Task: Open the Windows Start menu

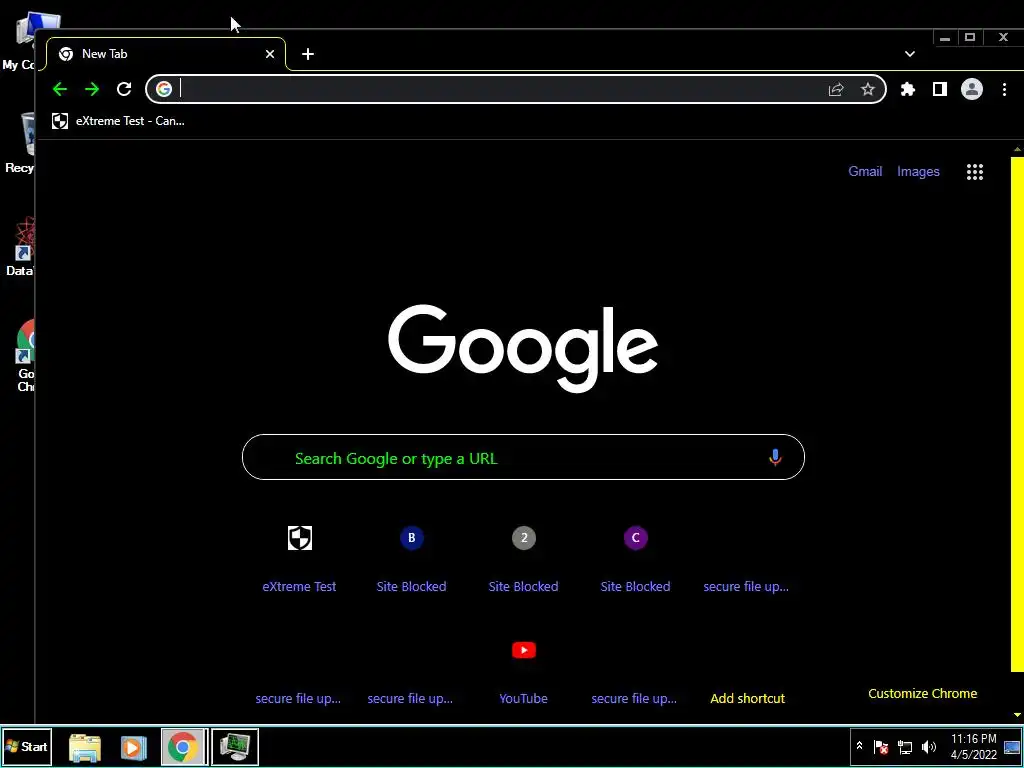Action: pyautogui.click(x=26, y=746)
